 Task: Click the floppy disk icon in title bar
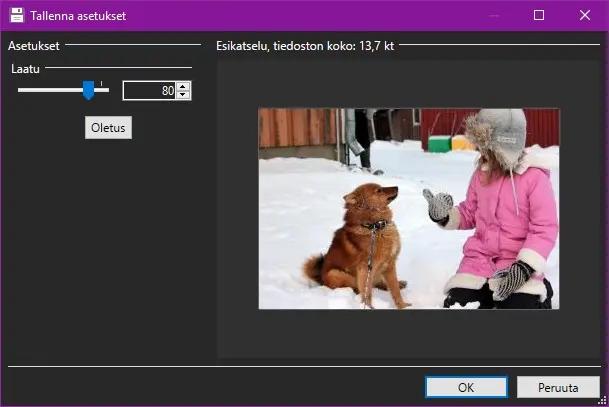click(17, 15)
